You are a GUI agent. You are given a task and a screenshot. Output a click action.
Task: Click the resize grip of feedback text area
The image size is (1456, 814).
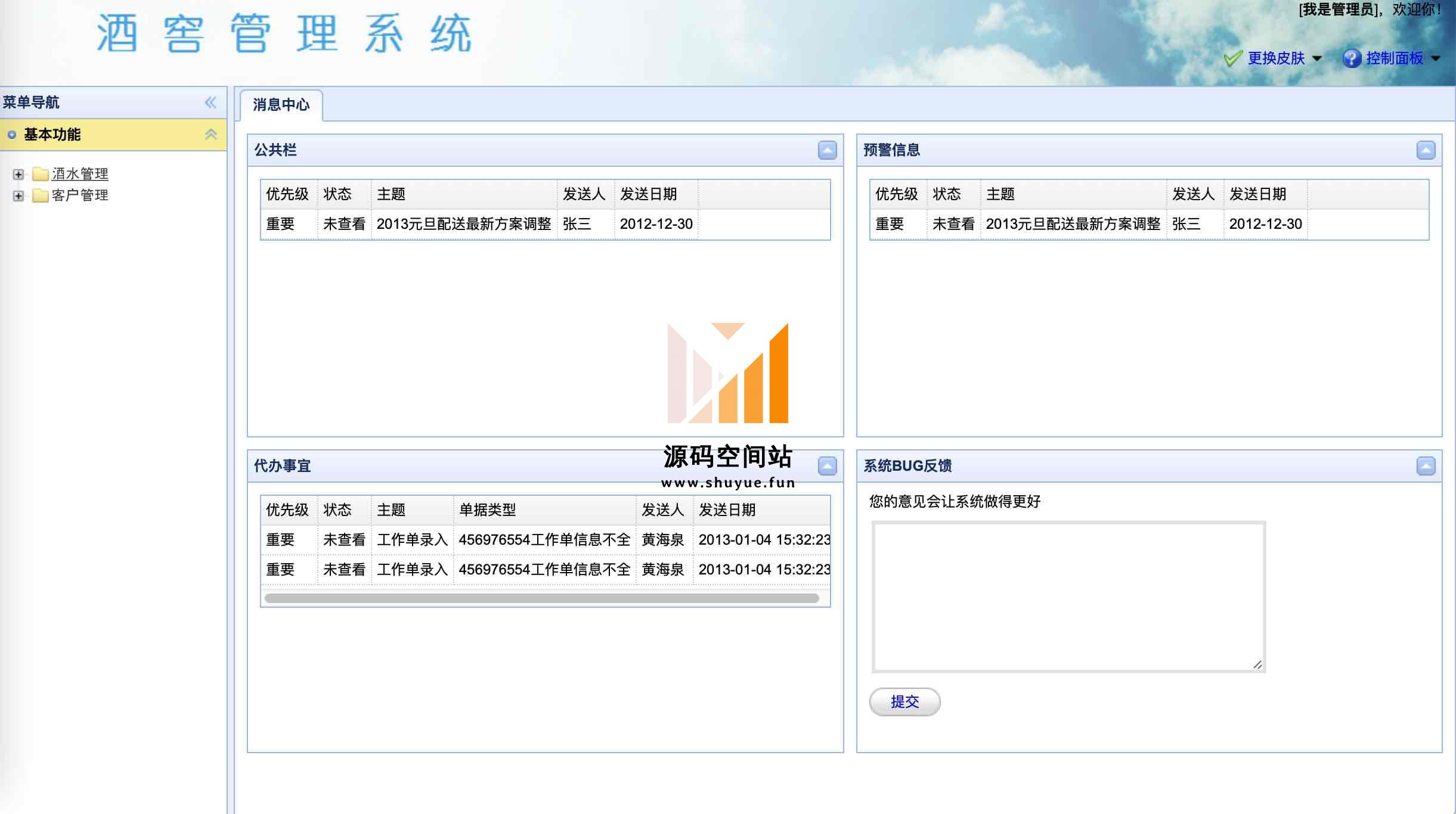(1257, 665)
